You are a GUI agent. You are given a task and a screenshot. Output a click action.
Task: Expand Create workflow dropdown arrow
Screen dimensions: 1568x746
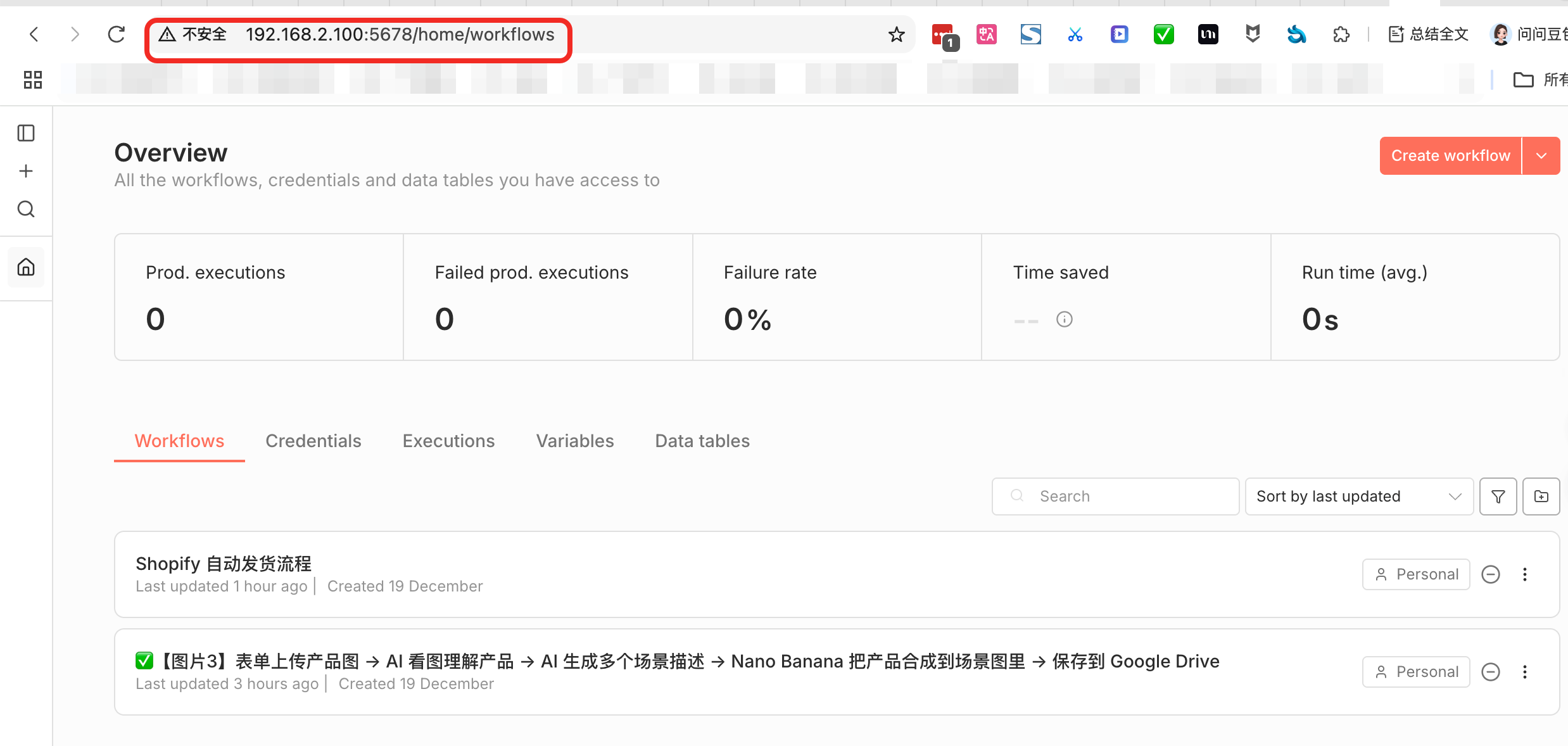pos(1541,156)
